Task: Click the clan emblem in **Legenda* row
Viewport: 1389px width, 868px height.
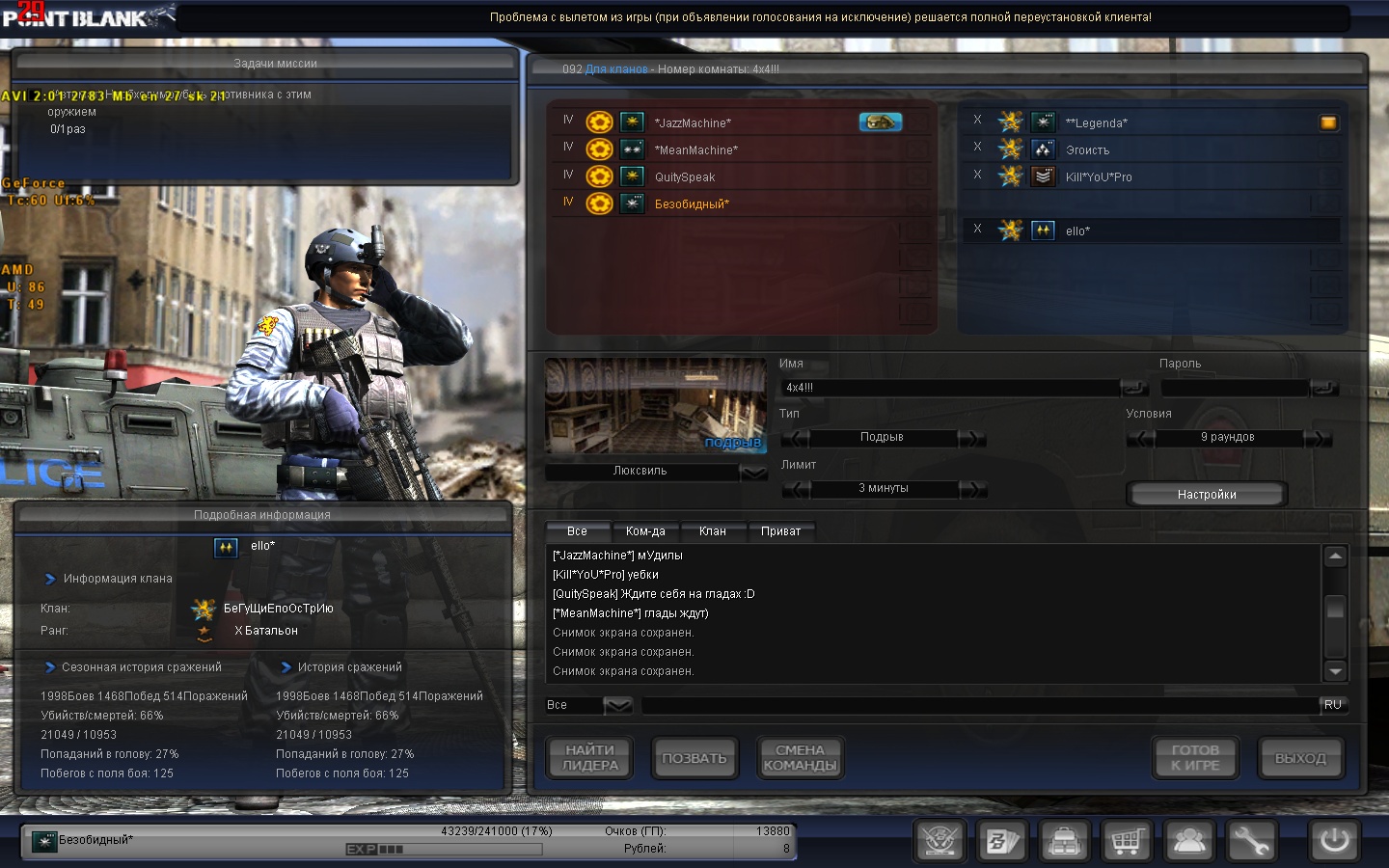Action: 1010,122
